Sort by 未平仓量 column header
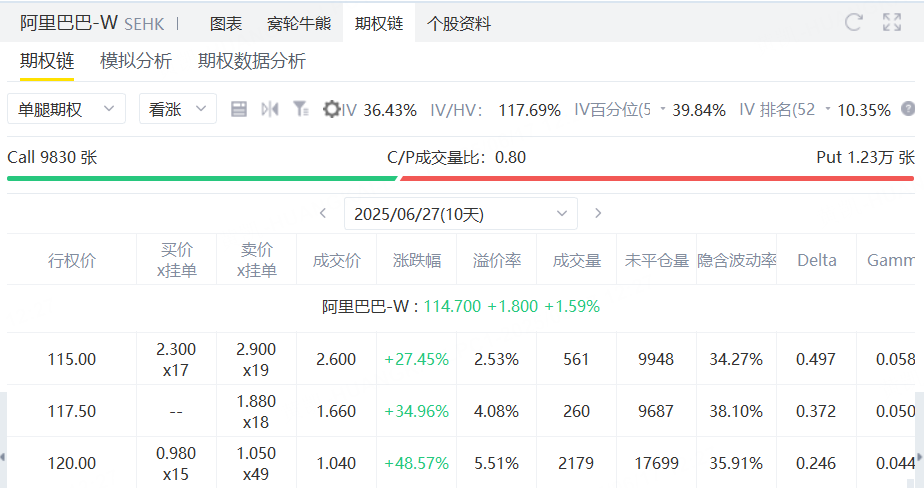This screenshot has width=924, height=488. 656,260
